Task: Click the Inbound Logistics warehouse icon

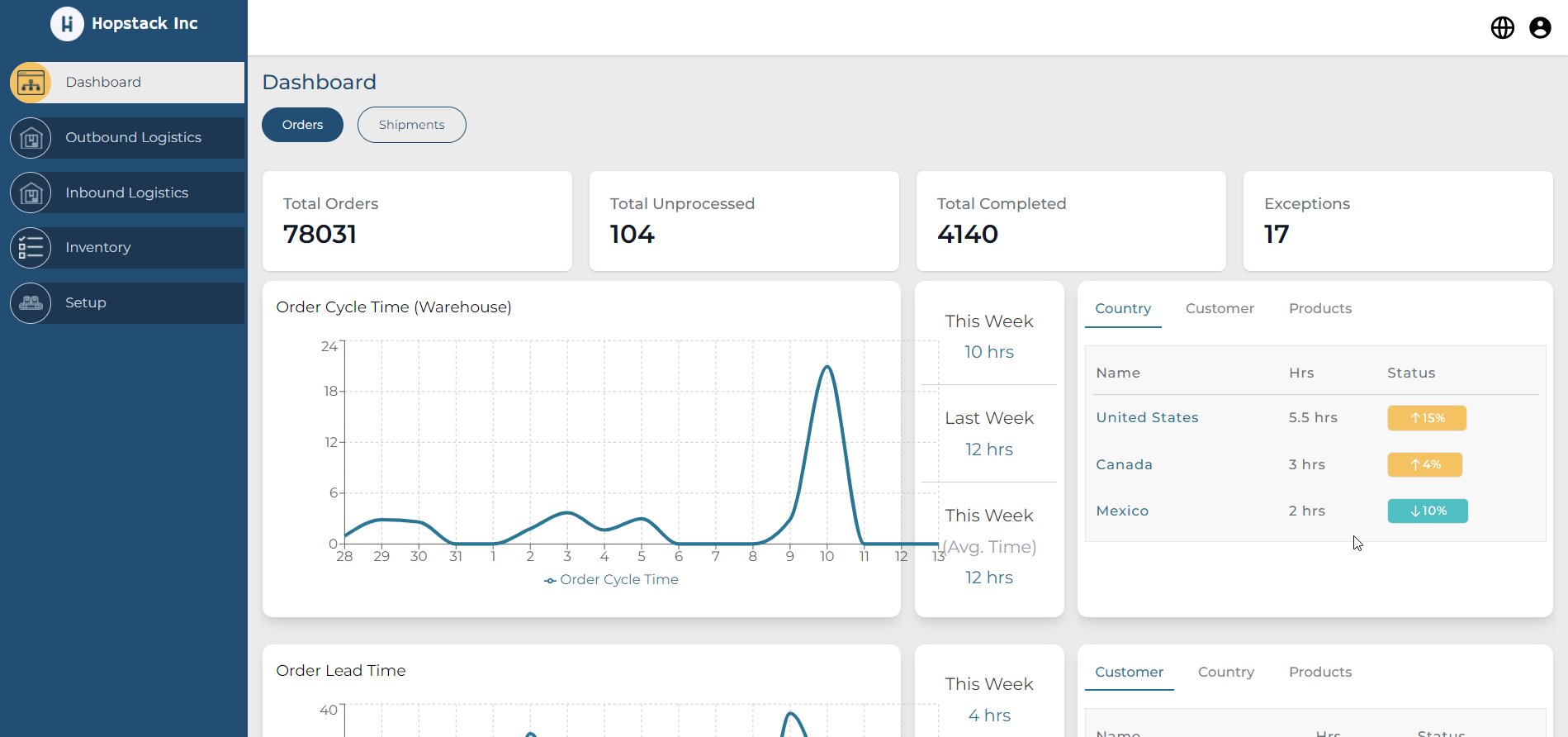Action: click(31, 193)
